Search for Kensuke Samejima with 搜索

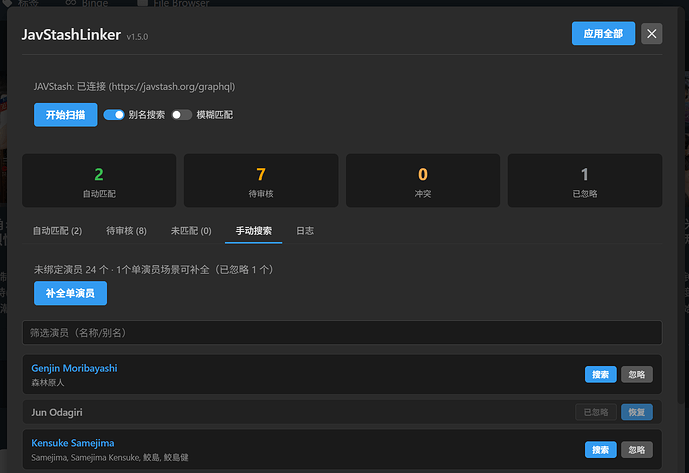point(600,450)
